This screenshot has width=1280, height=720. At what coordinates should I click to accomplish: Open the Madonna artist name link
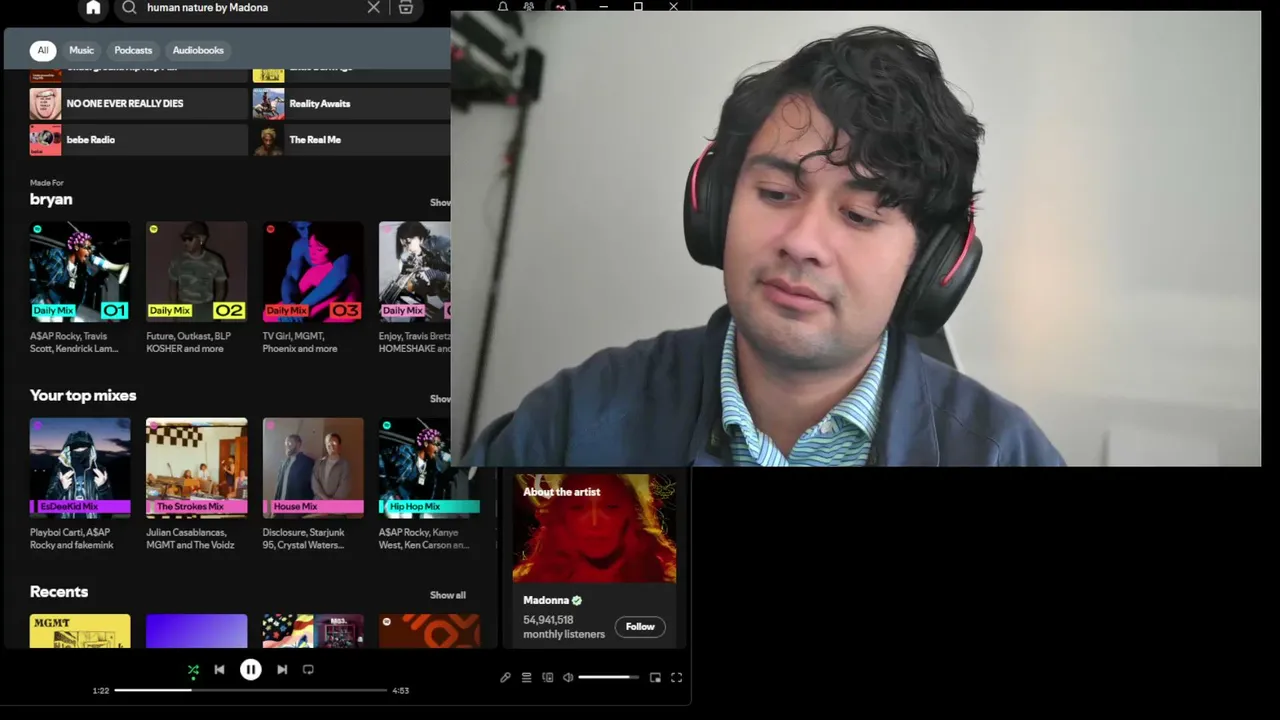tap(546, 600)
